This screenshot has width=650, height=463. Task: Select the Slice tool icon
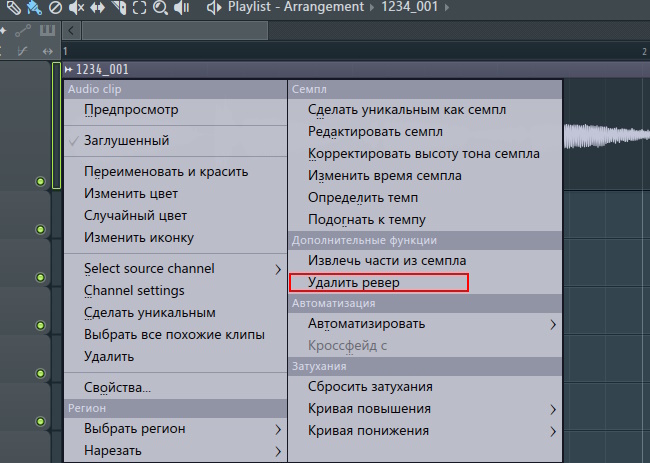tap(119, 7)
